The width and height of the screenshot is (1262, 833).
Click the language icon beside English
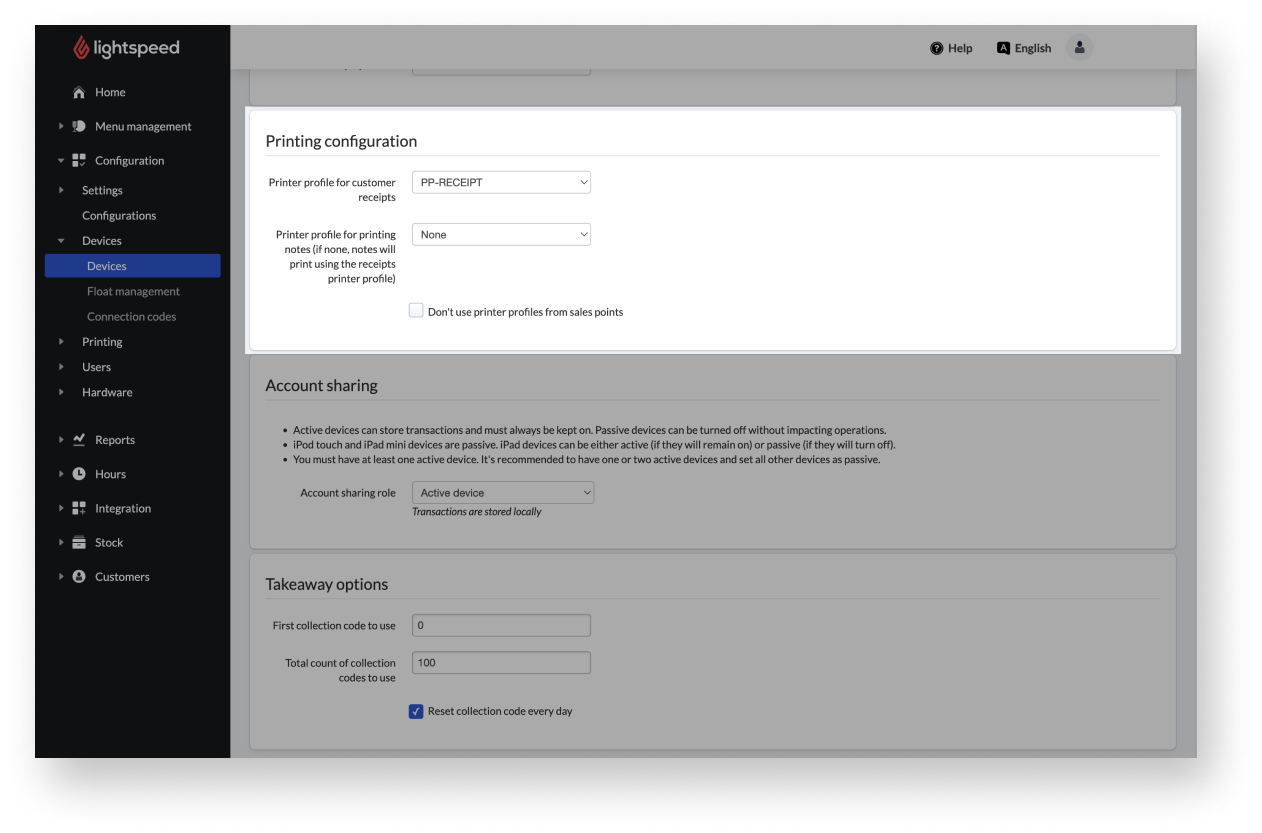pyautogui.click(x=1004, y=48)
